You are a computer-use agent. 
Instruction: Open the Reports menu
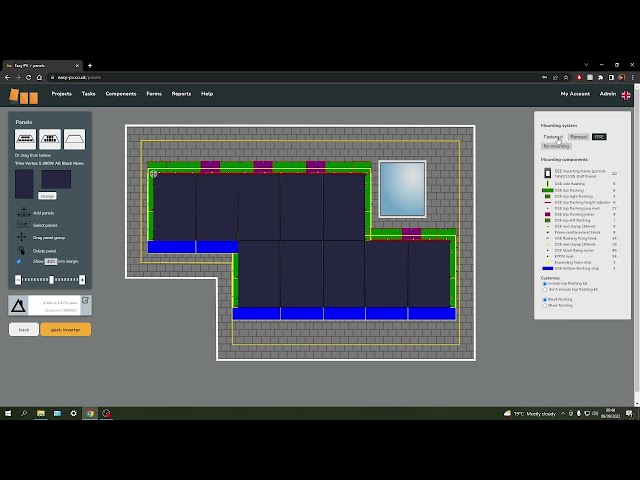pyautogui.click(x=181, y=94)
